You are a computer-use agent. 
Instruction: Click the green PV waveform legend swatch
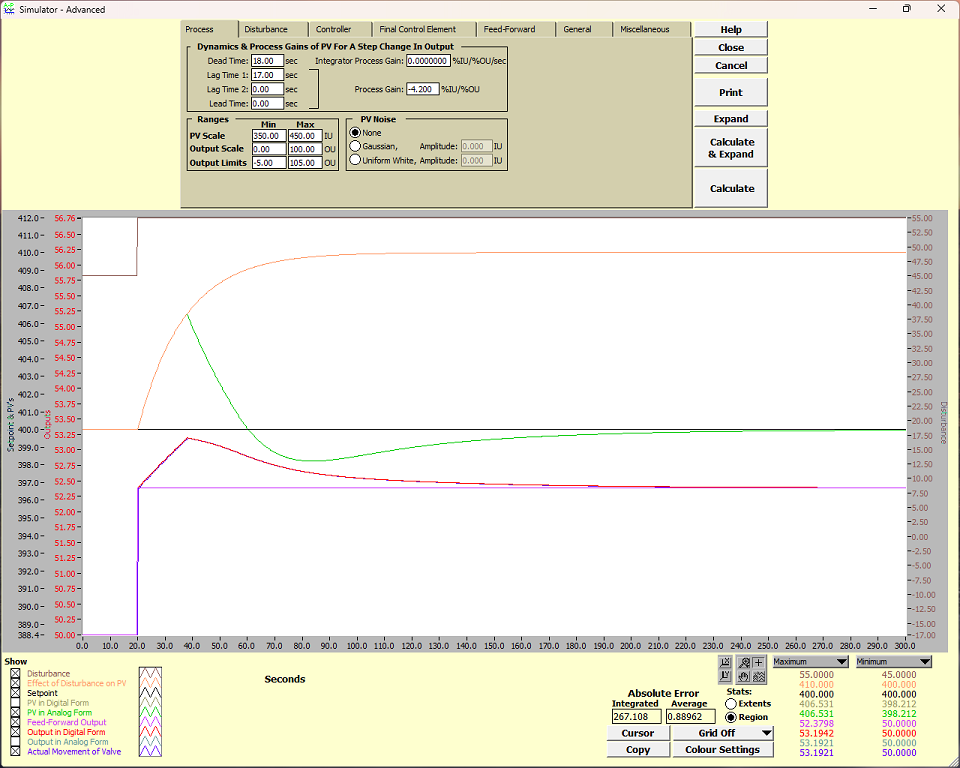150,712
